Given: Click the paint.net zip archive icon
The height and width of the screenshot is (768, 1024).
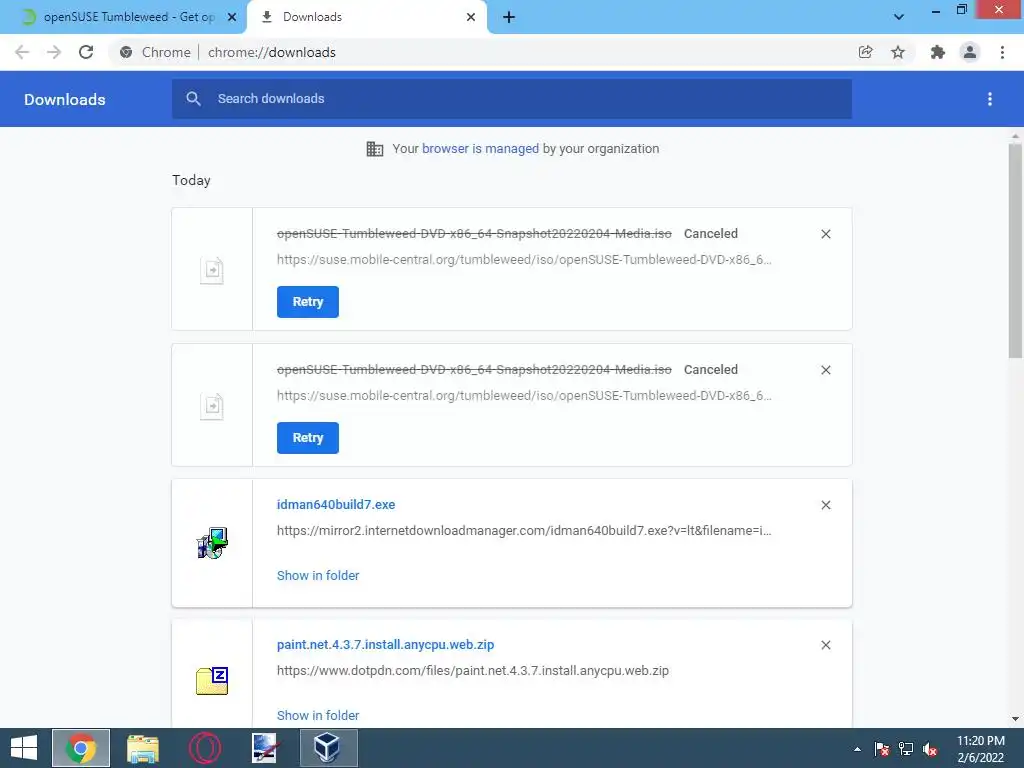Looking at the screenshot, I should [x=212, y=680].
